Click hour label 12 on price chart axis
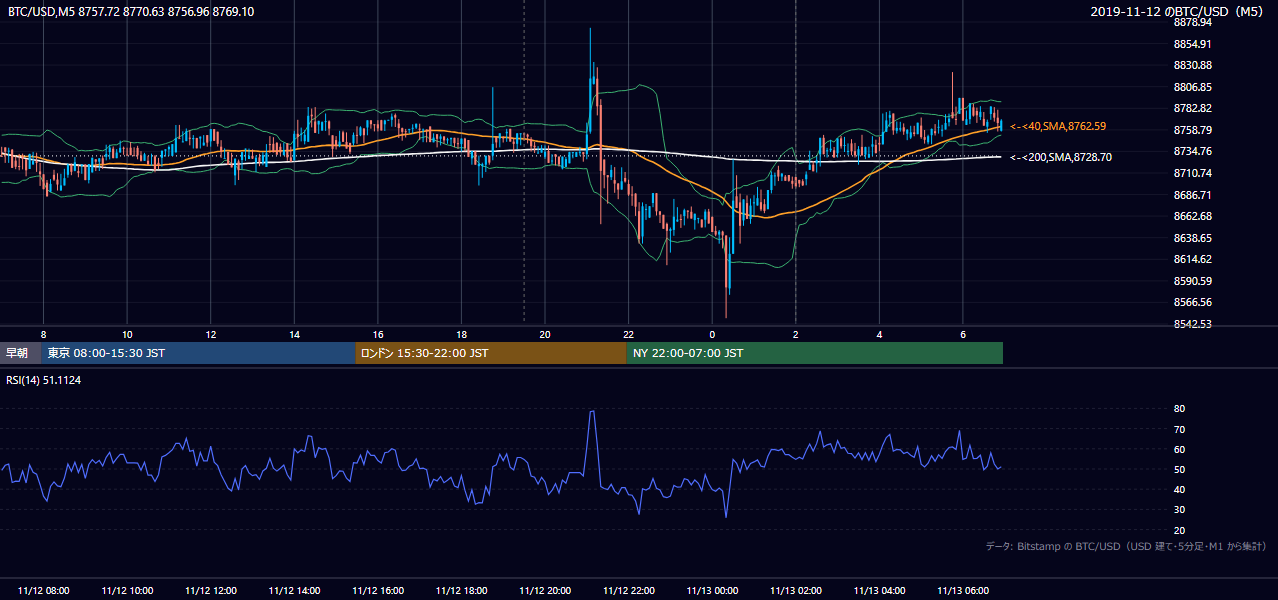This screenshot has width=1278, height=600. [x=211, y=334]
